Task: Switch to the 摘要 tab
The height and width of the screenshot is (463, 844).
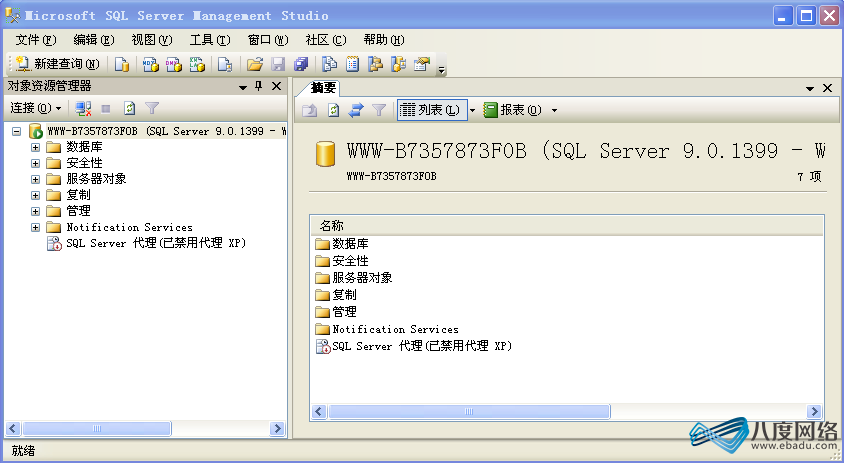Action: (323, 88)
